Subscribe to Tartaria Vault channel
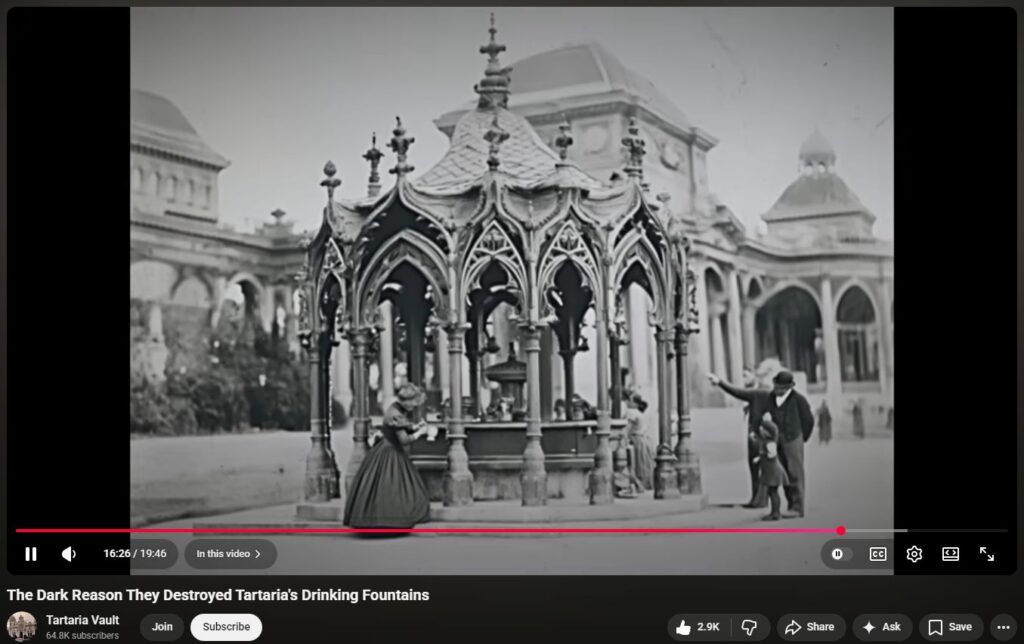This screenshot has width=1024, height=644. click(226, 627)
